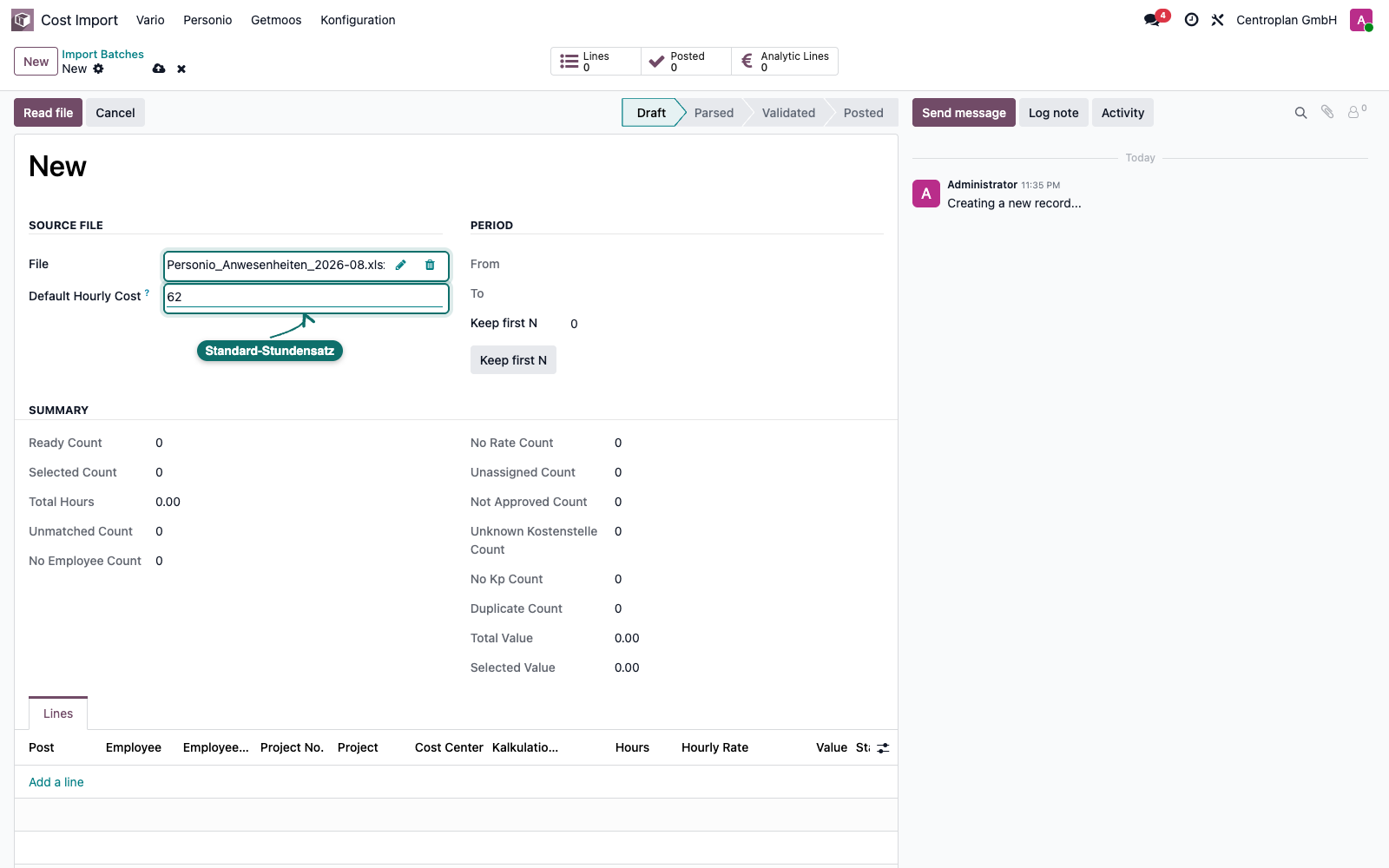The height and width of the screenshot is (868, 1389).
Task: Click Add a line link
Action: [x=56, y=782]
